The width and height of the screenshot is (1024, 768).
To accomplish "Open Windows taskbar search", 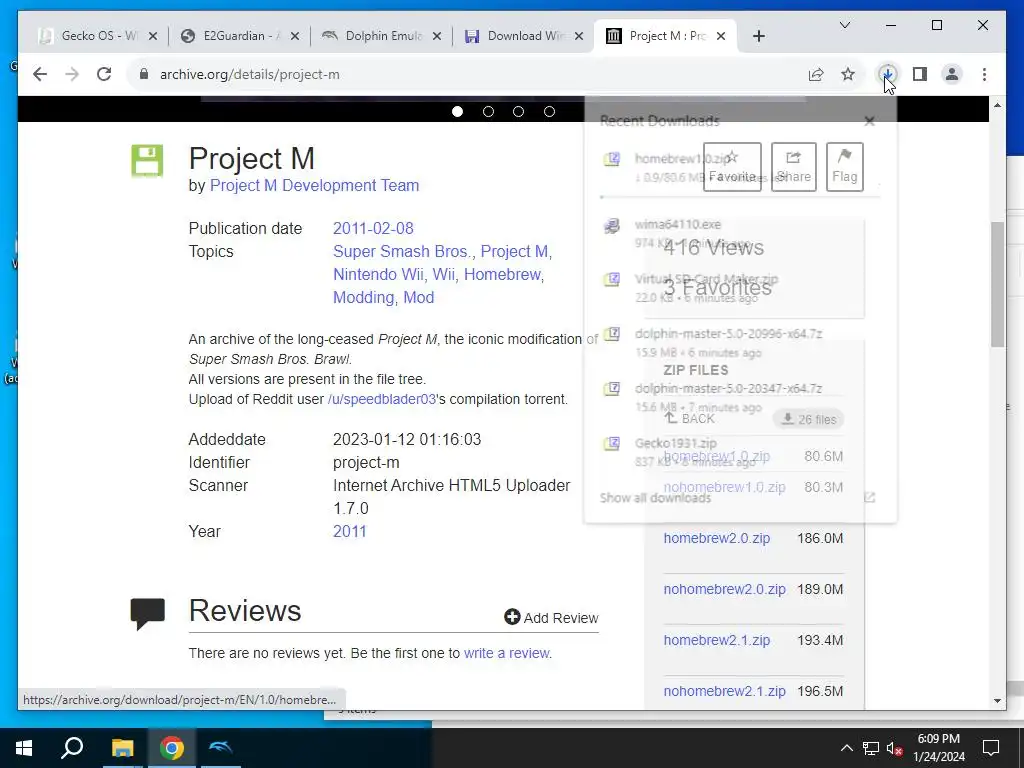I will pos(72,748).
